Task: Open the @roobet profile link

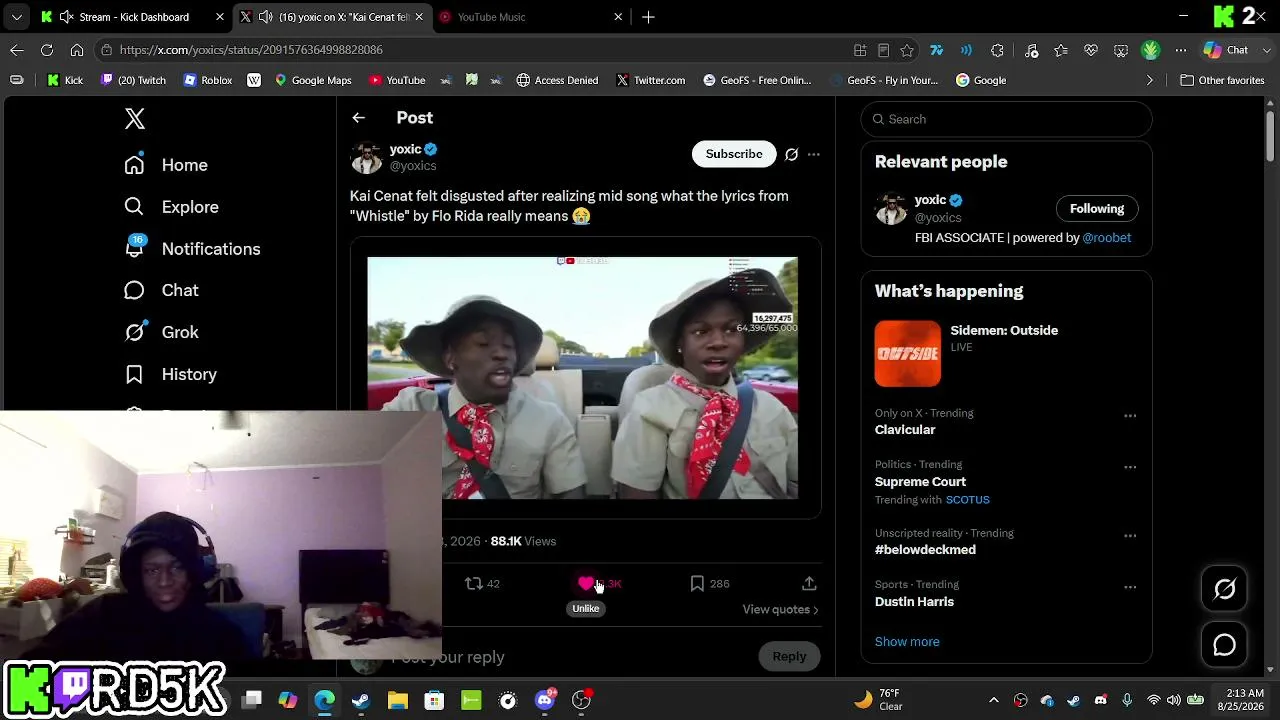Action: [x=1107, y=238]
